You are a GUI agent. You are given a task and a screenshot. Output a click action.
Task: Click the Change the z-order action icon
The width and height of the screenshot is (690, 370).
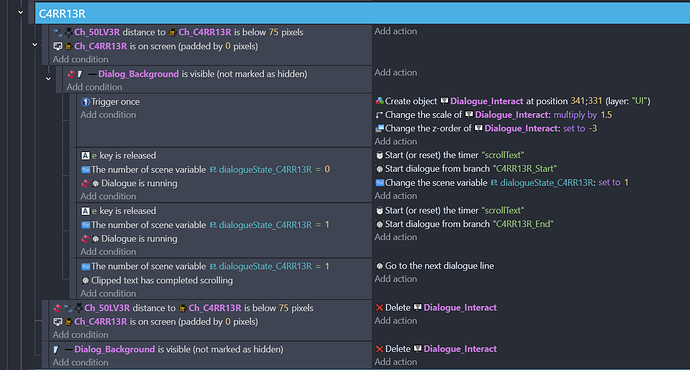point(379,128)
